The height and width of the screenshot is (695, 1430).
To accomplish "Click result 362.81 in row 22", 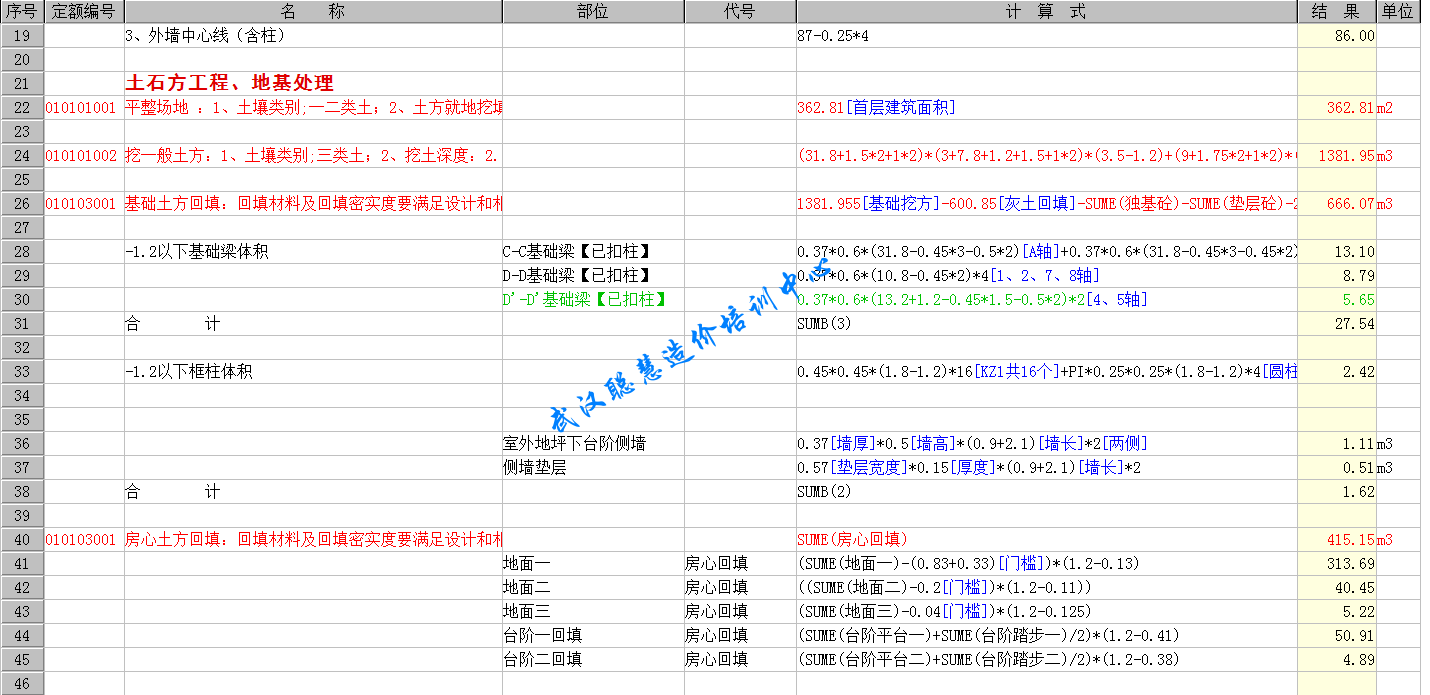I will point(1336,108).
